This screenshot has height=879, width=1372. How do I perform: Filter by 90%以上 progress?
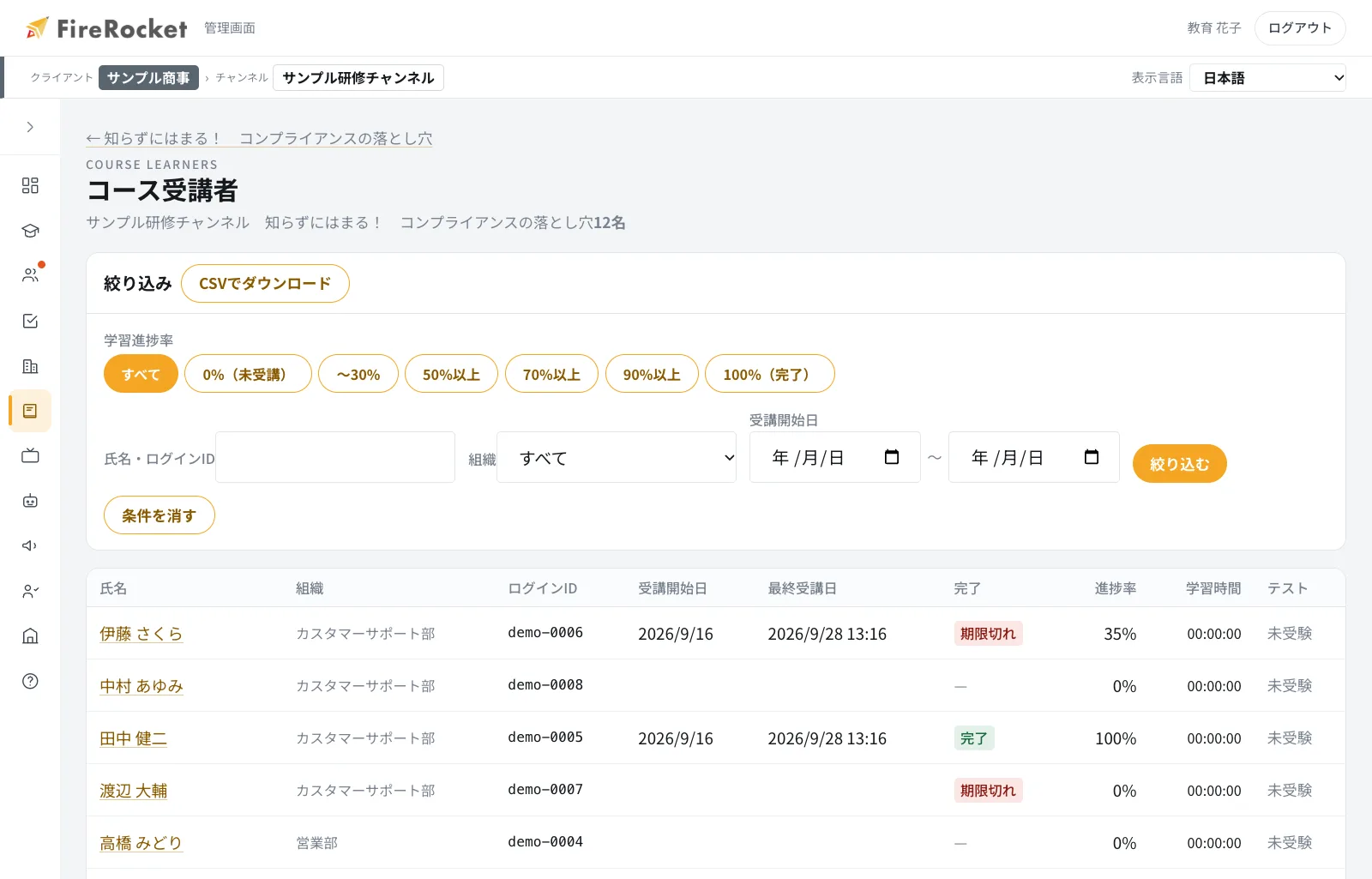(652, 374)
